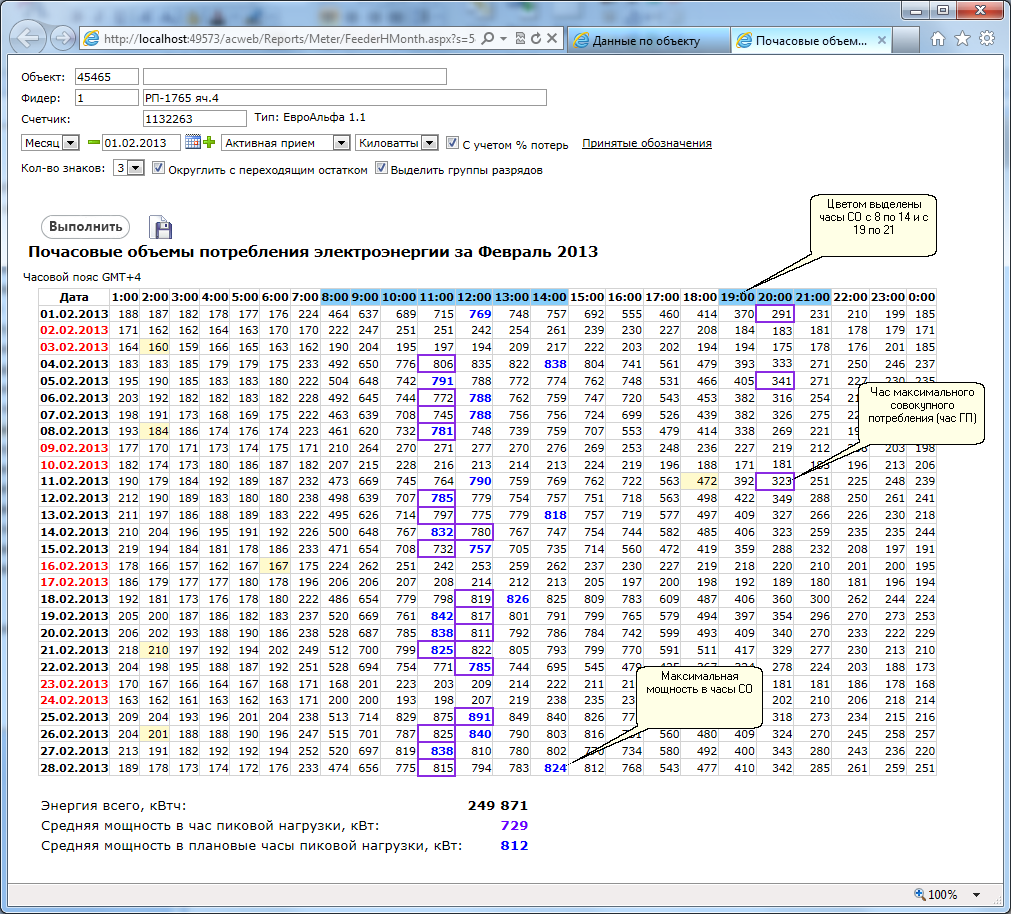Save report using floppy disk icon
1011x914 pixels.
(161, 228)
